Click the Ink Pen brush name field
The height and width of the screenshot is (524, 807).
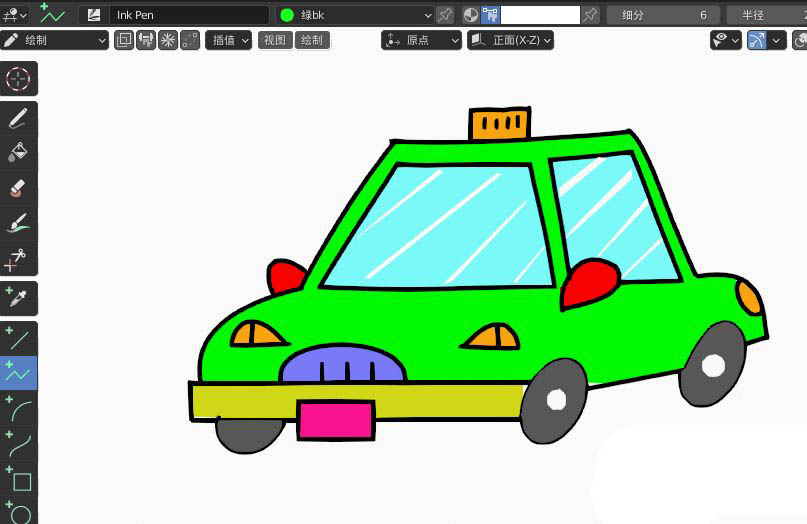coord(188,15)
